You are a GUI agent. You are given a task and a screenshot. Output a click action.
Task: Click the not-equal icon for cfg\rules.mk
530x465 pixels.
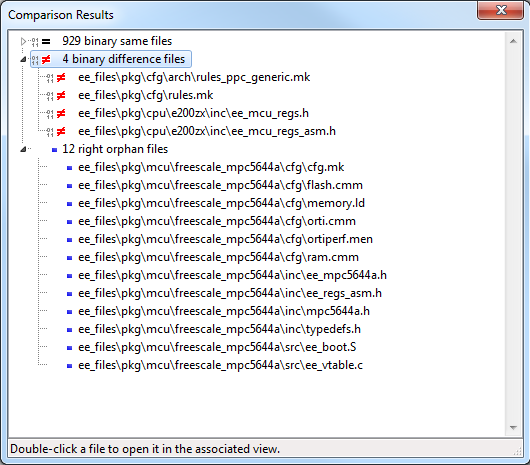click(61, 95)
